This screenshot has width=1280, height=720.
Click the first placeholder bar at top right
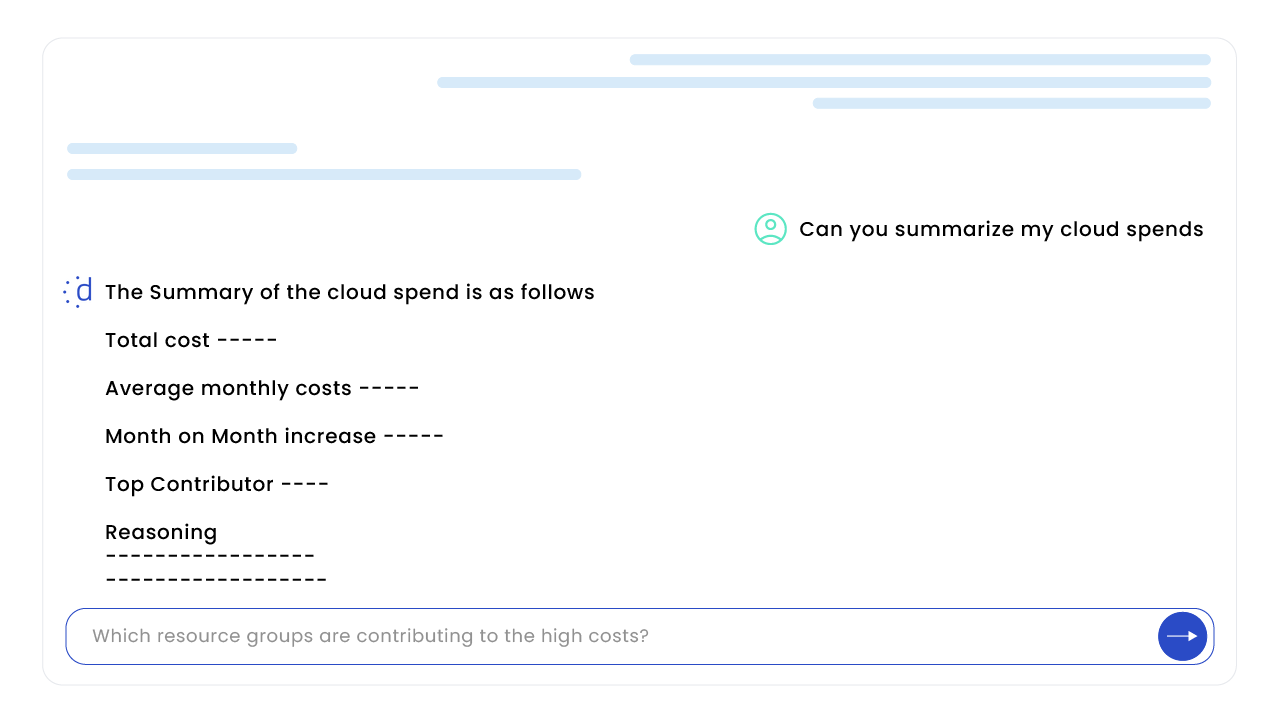[x=920, y=60]
